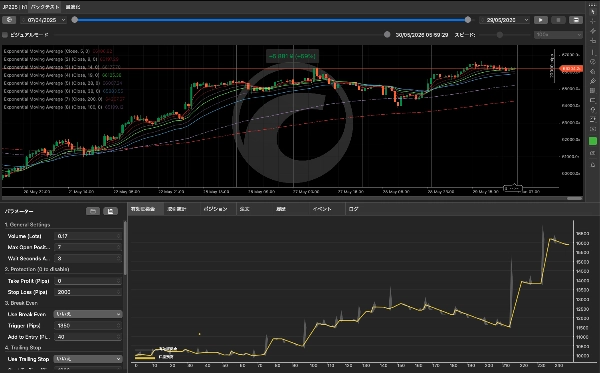Click the Max Open Positions input field
The height and width of the screenshot is (373, 600).
88,247
